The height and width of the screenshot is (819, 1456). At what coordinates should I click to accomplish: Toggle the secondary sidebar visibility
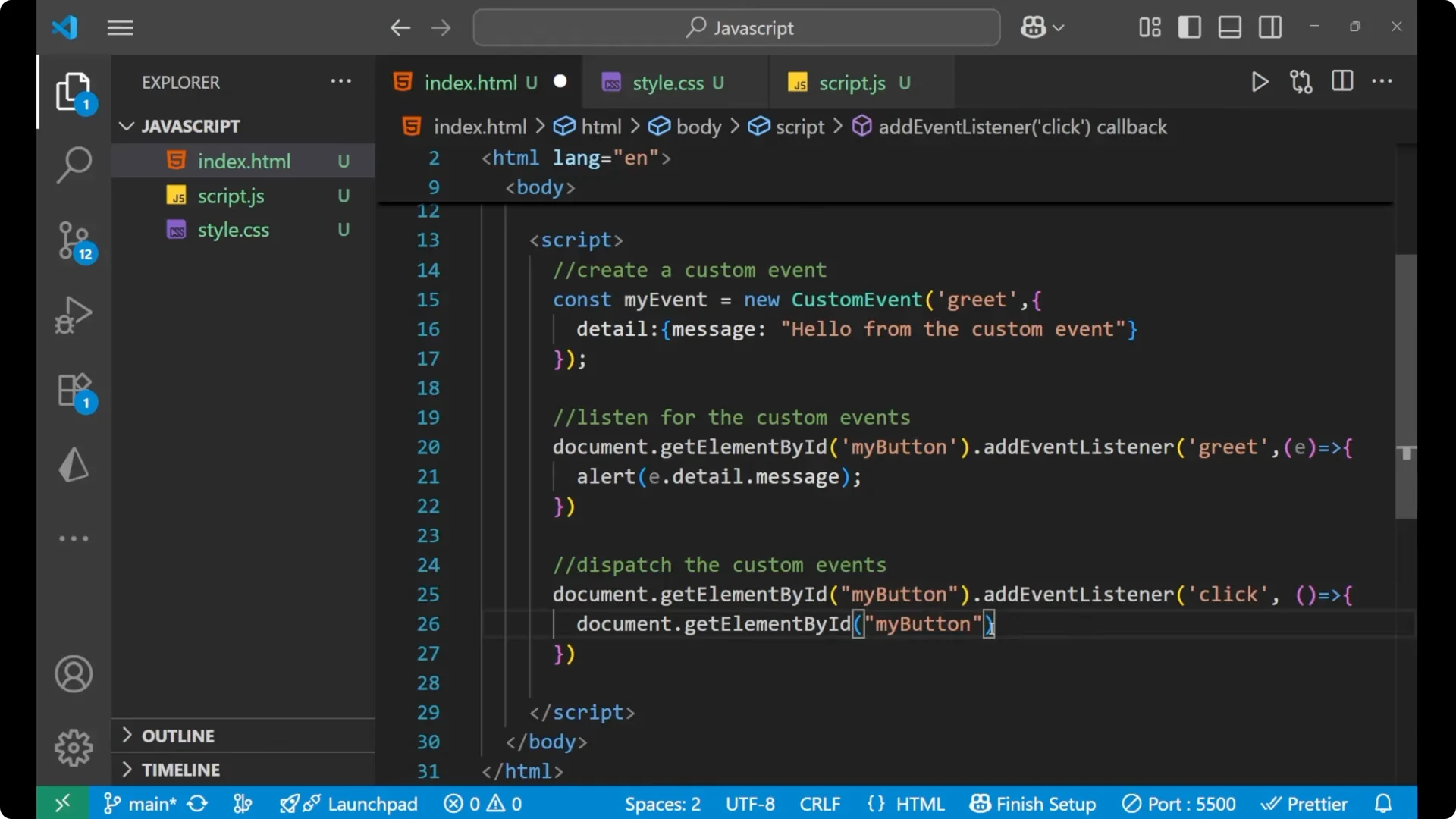tap(1269, 27)
